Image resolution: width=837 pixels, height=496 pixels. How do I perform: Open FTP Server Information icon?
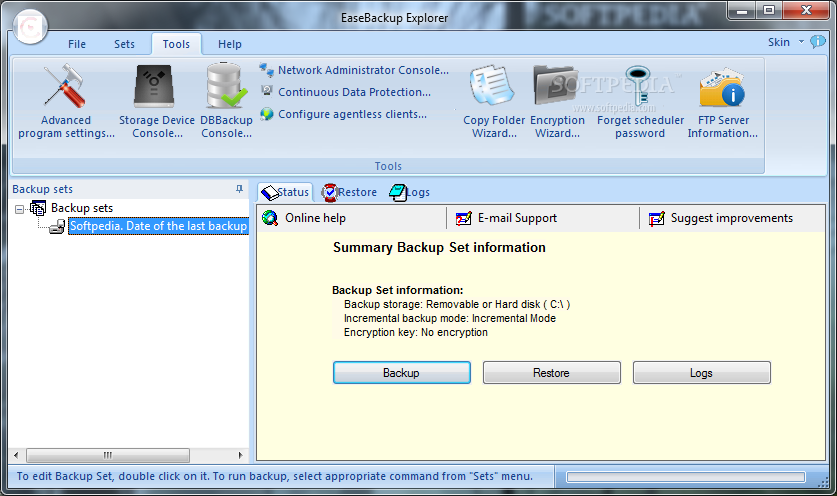722,86
